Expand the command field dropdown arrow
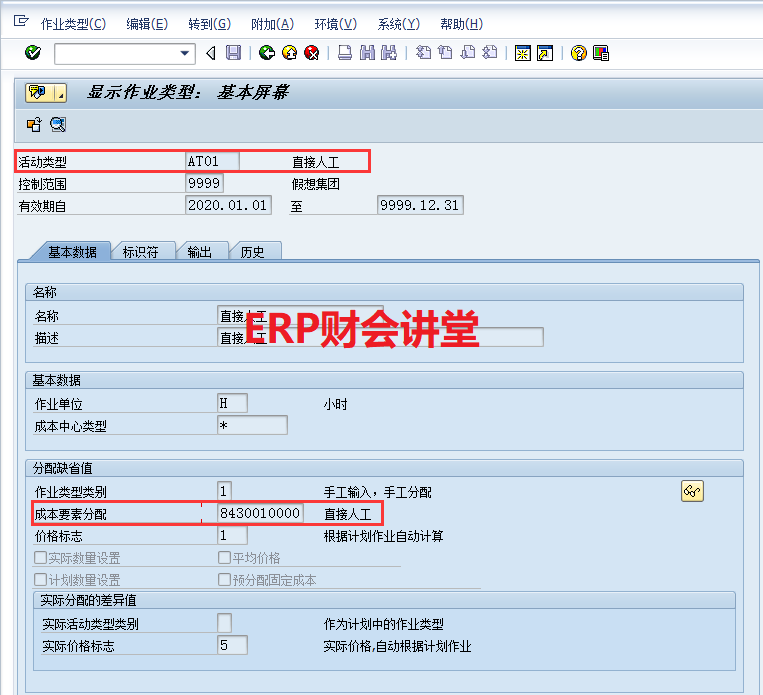763x695 pixels. pos(185,53)
